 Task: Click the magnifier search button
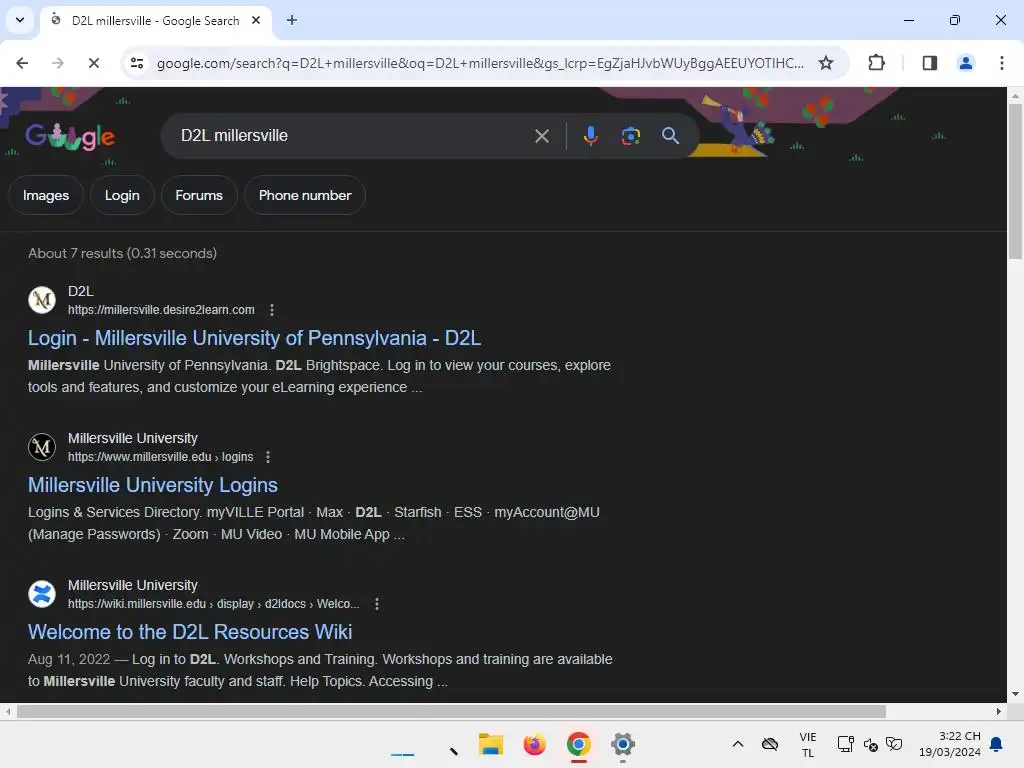click(670, 136)
